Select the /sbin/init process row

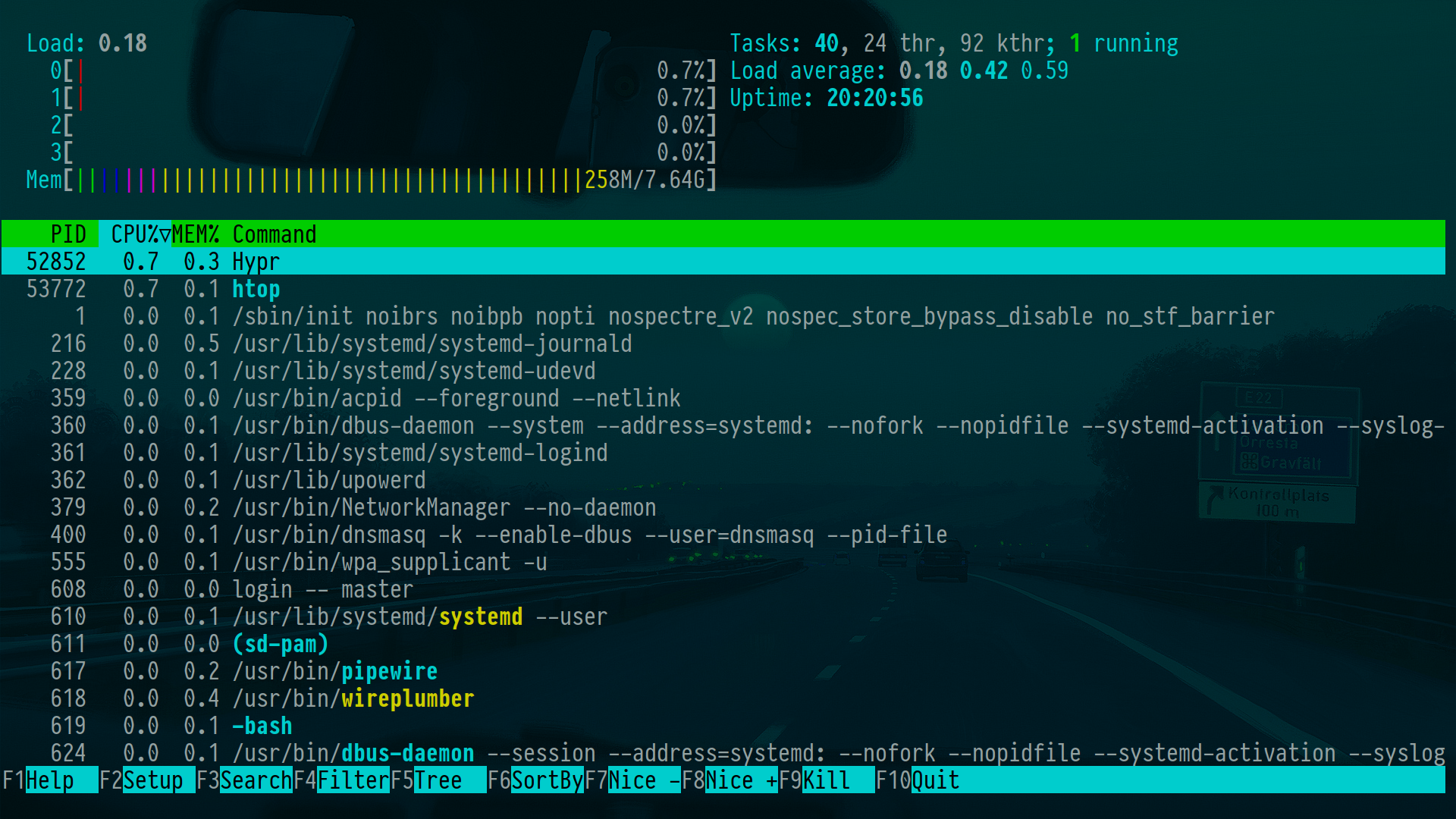pos(723,315)
